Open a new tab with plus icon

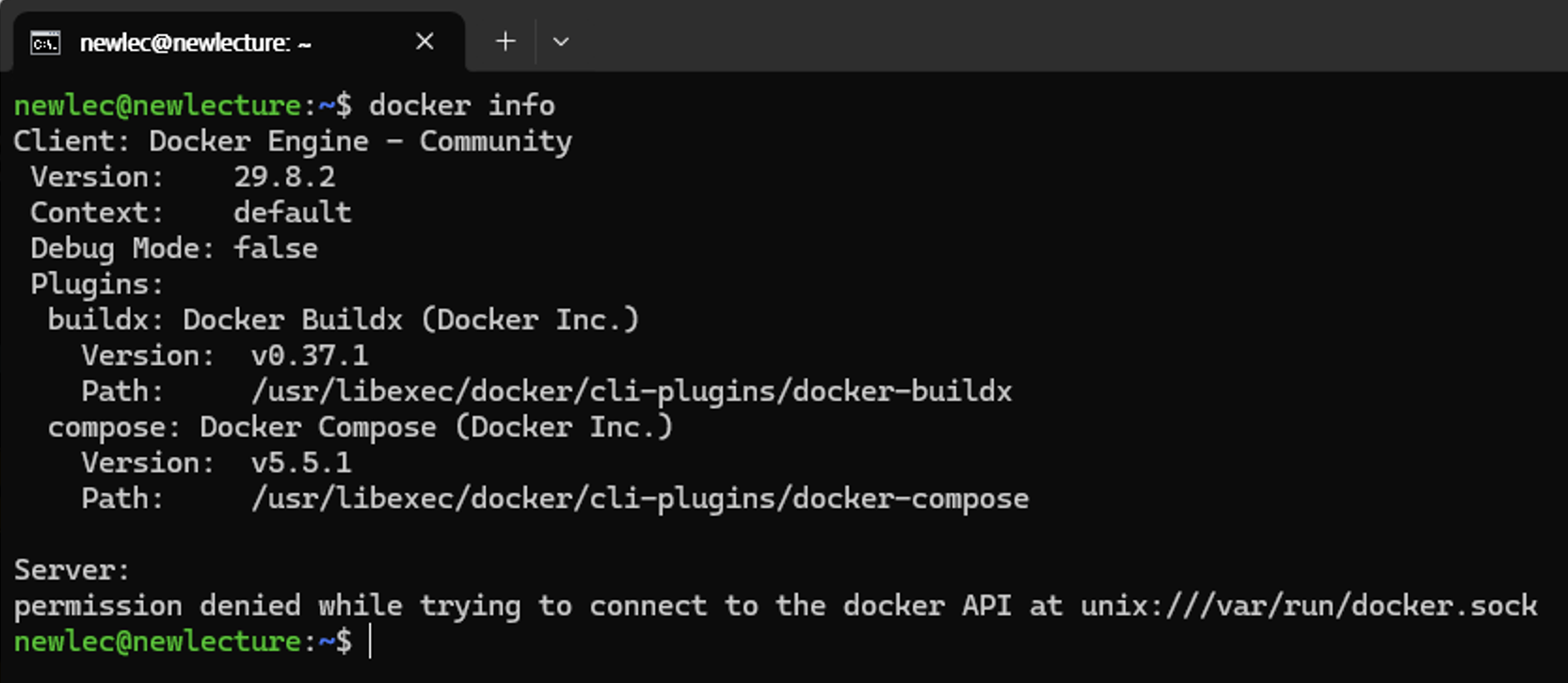(x=505, y=41)
